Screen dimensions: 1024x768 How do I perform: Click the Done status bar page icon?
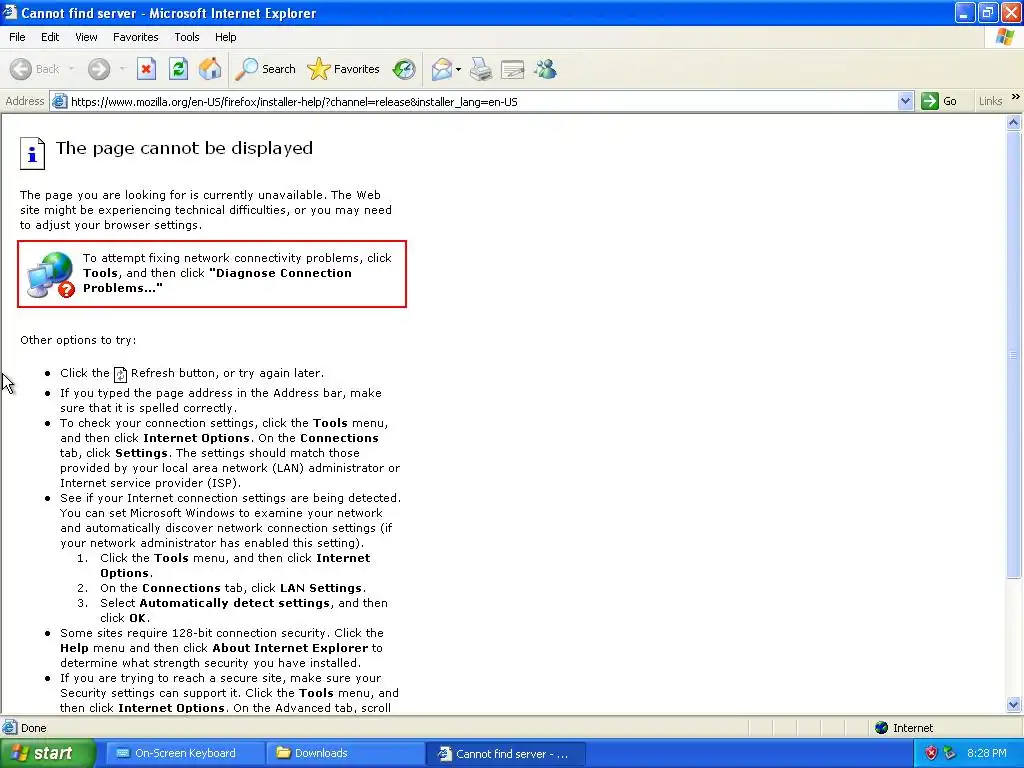click(10, 727)
